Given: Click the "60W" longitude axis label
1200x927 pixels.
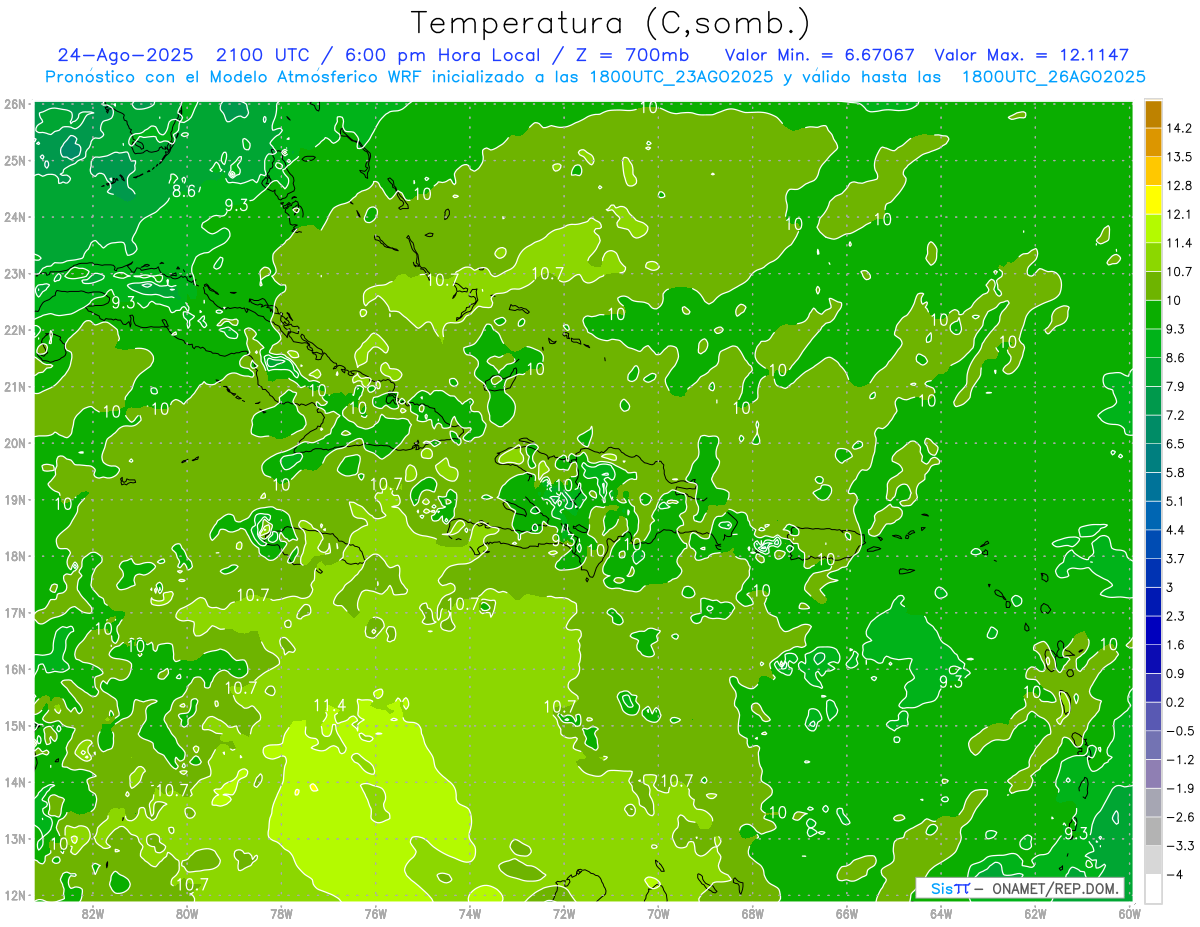Looking at the screenshot, I should [1129, 913].
